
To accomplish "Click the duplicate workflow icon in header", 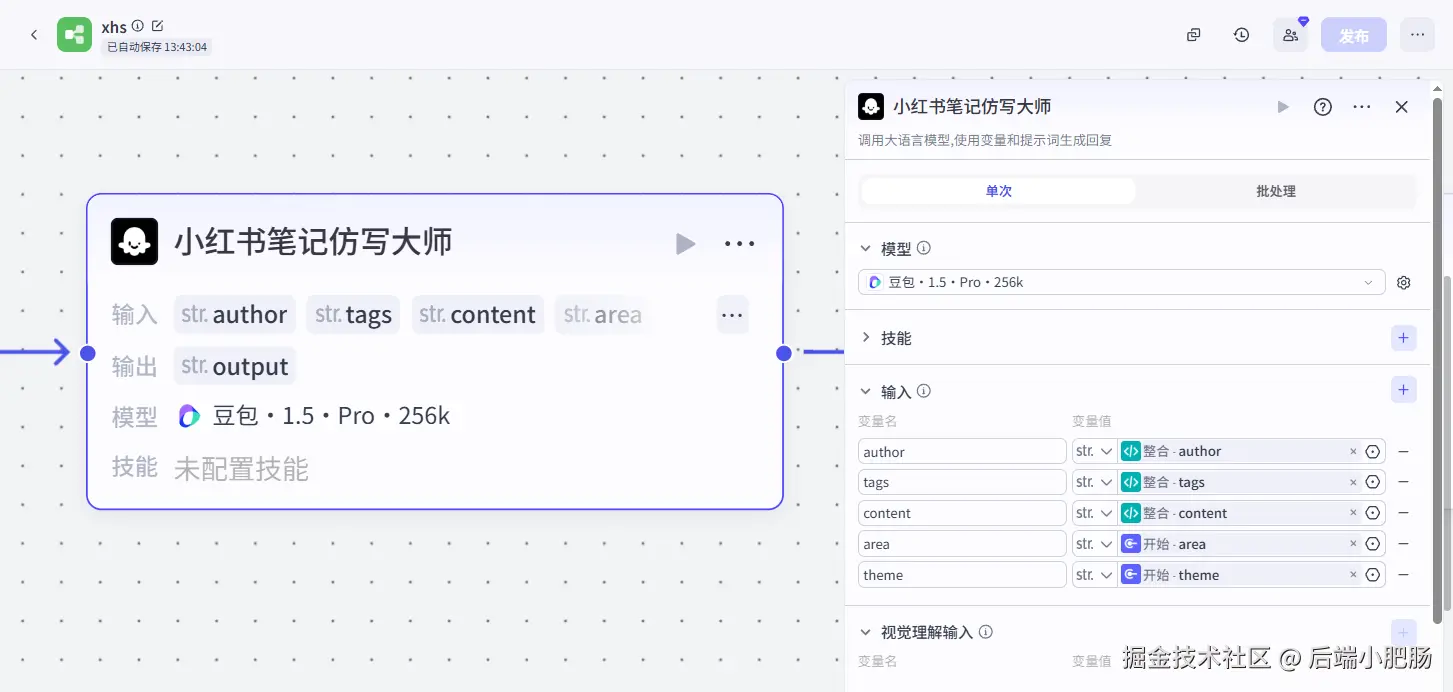I will 1193,35.
